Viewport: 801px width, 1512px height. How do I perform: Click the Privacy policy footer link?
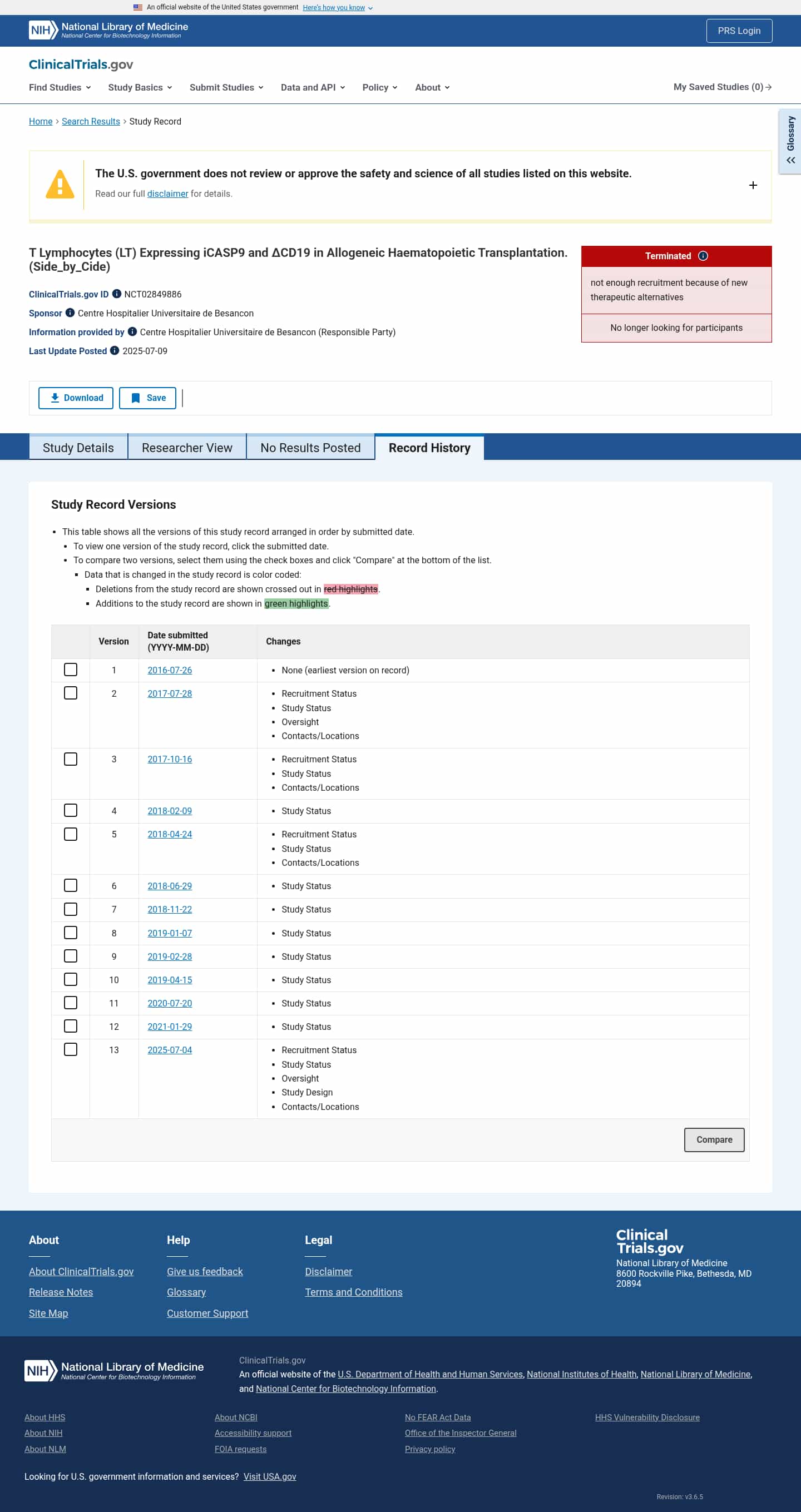coord(430,1449)
